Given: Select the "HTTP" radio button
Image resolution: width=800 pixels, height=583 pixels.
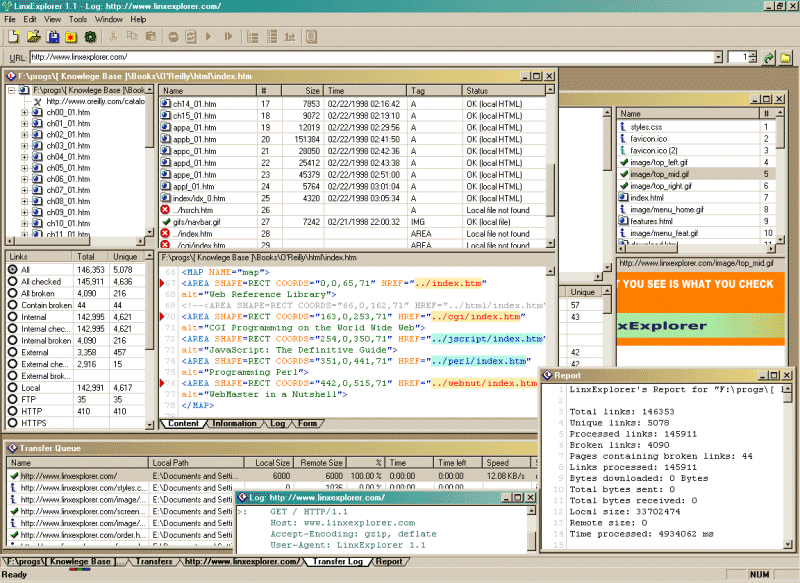Looking at the screenshot, I should (x=13, y=411).
